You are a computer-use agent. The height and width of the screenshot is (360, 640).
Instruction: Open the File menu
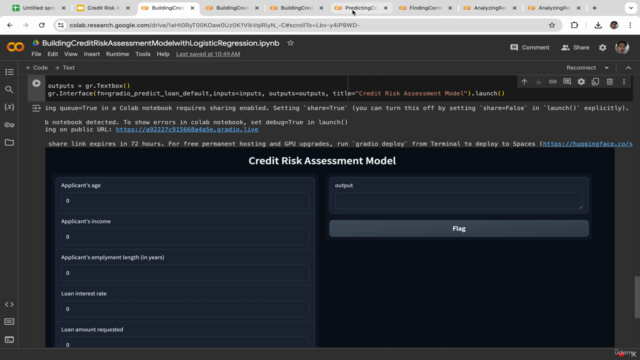click(36, 54)
